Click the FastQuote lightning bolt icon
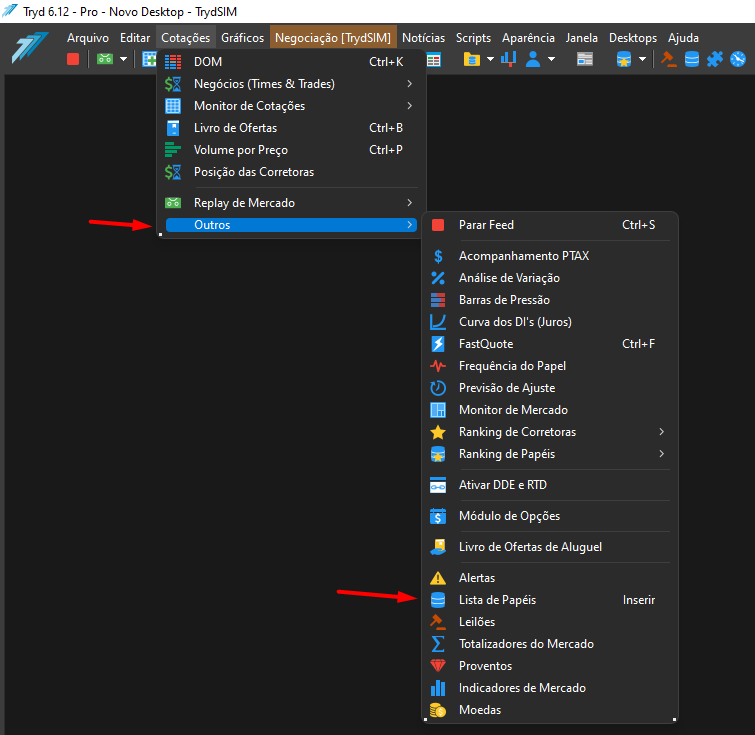This screenshot has height=735, width=755. pos(438,344)
